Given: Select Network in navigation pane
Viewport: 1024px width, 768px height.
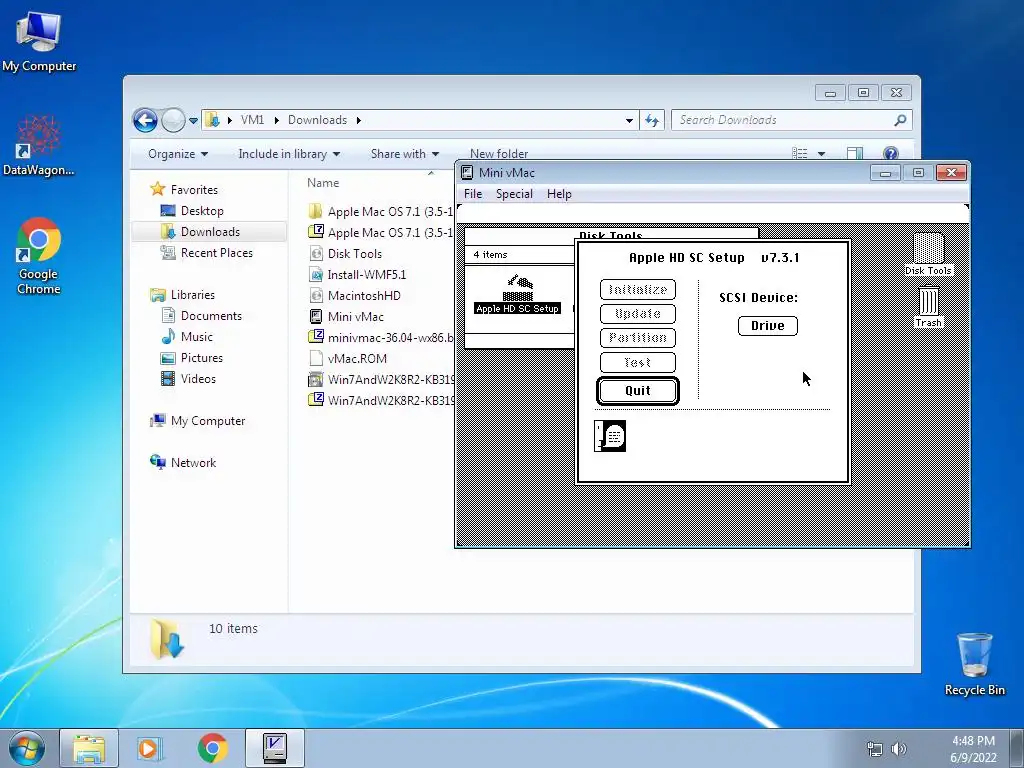Looking at the screenshot, I should pos(193,463).
